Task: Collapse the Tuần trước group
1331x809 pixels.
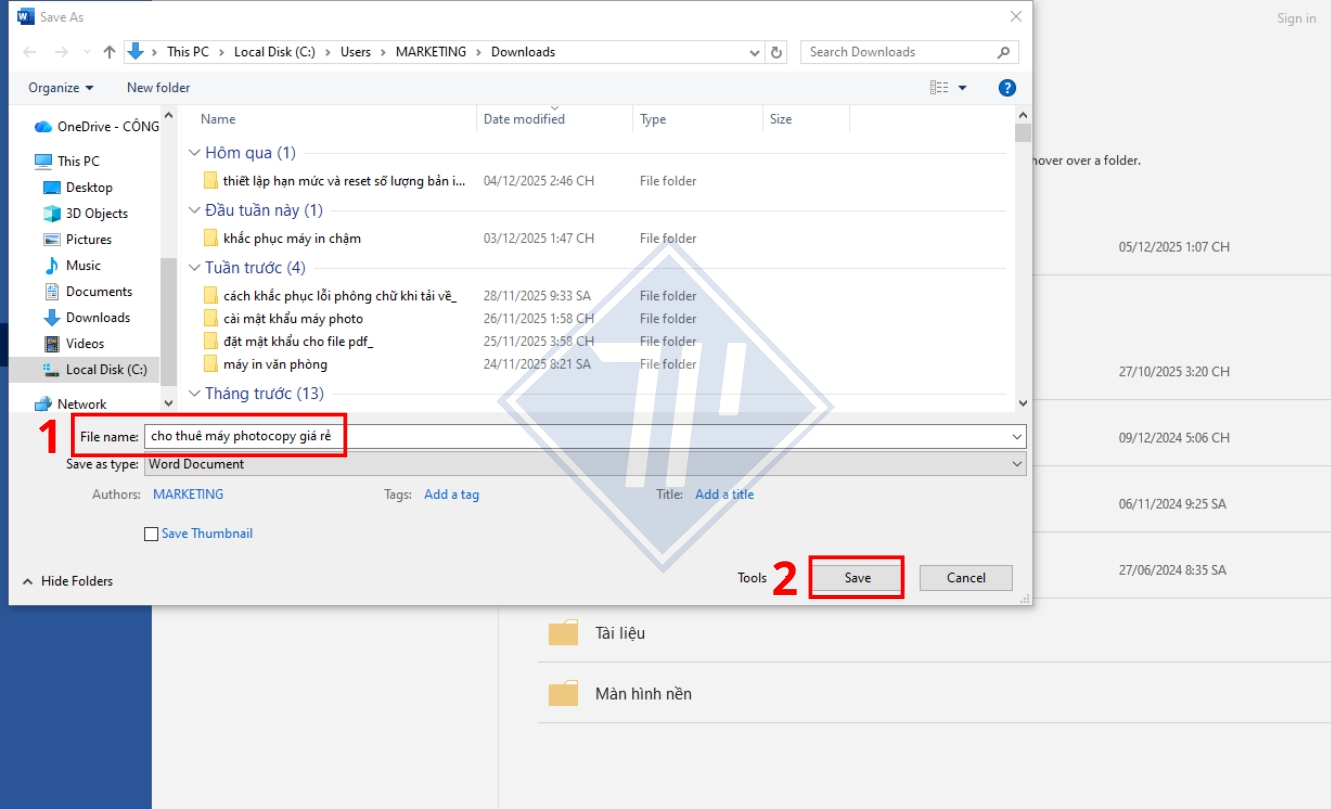Action: pyautogui.click(x=195, y=268)
